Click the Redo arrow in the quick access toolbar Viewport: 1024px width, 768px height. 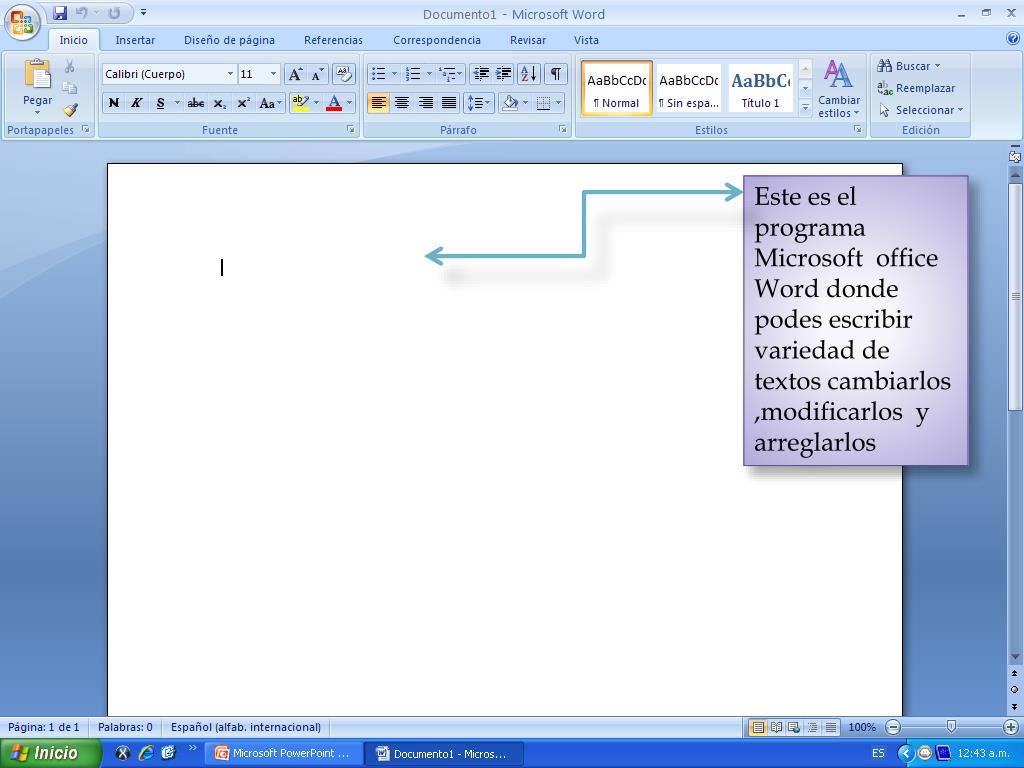[114, 13]
